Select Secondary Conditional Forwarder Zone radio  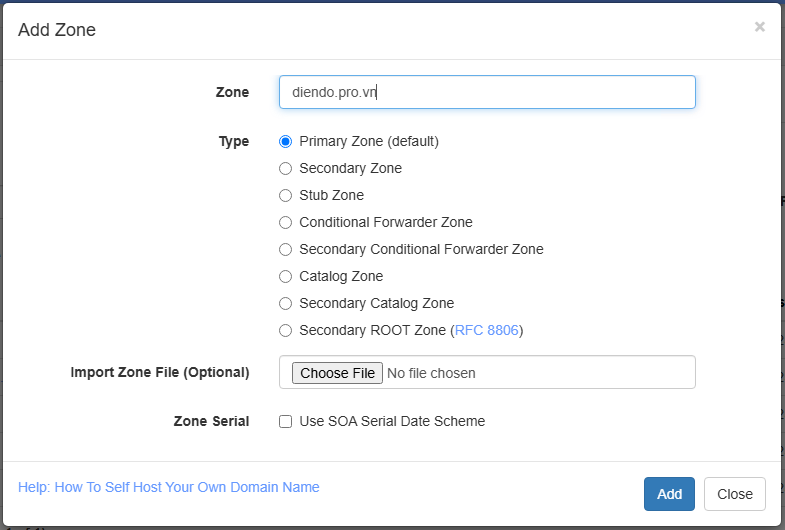tap(286, 250)
